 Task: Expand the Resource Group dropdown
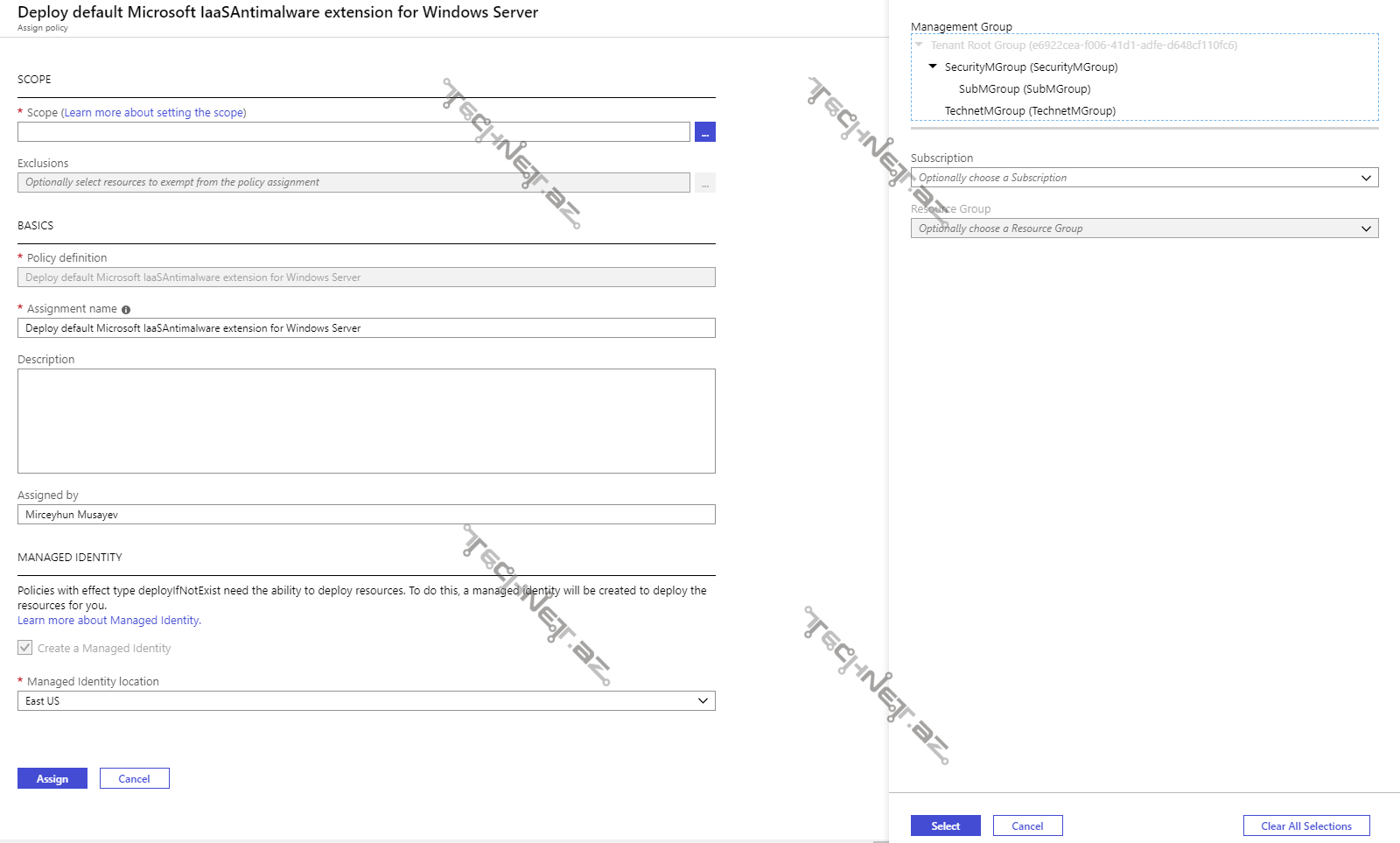tap(1144, 228)
